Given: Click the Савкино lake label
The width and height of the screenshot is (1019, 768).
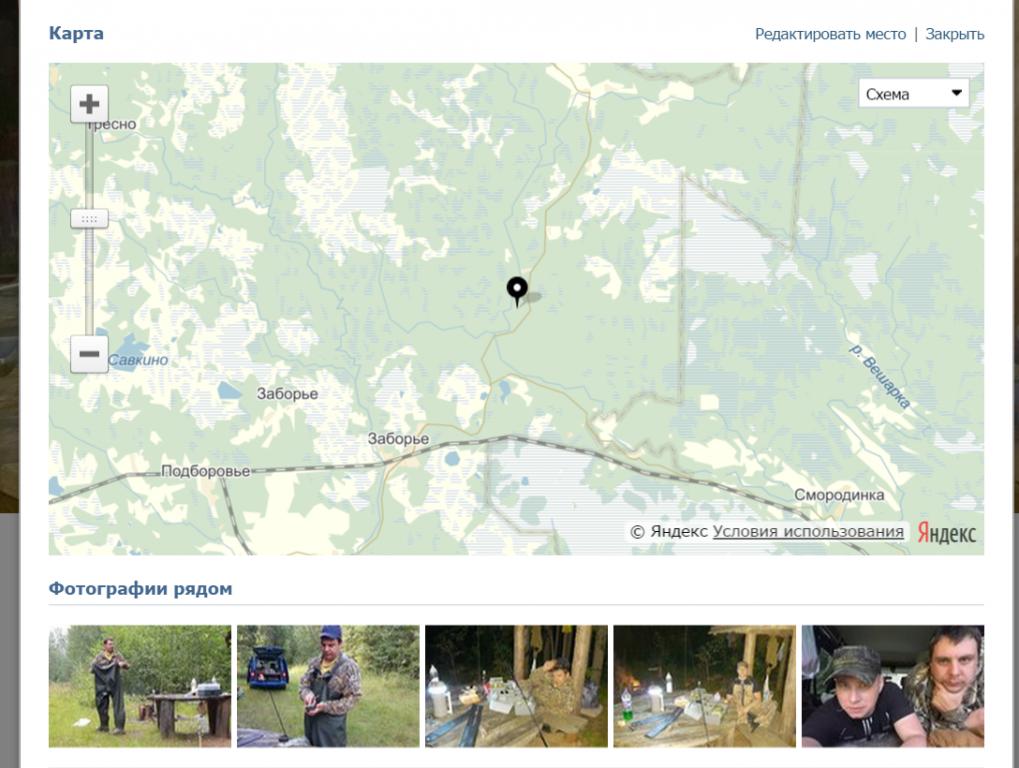Looking at the screenshot, I should coord(138,360).
